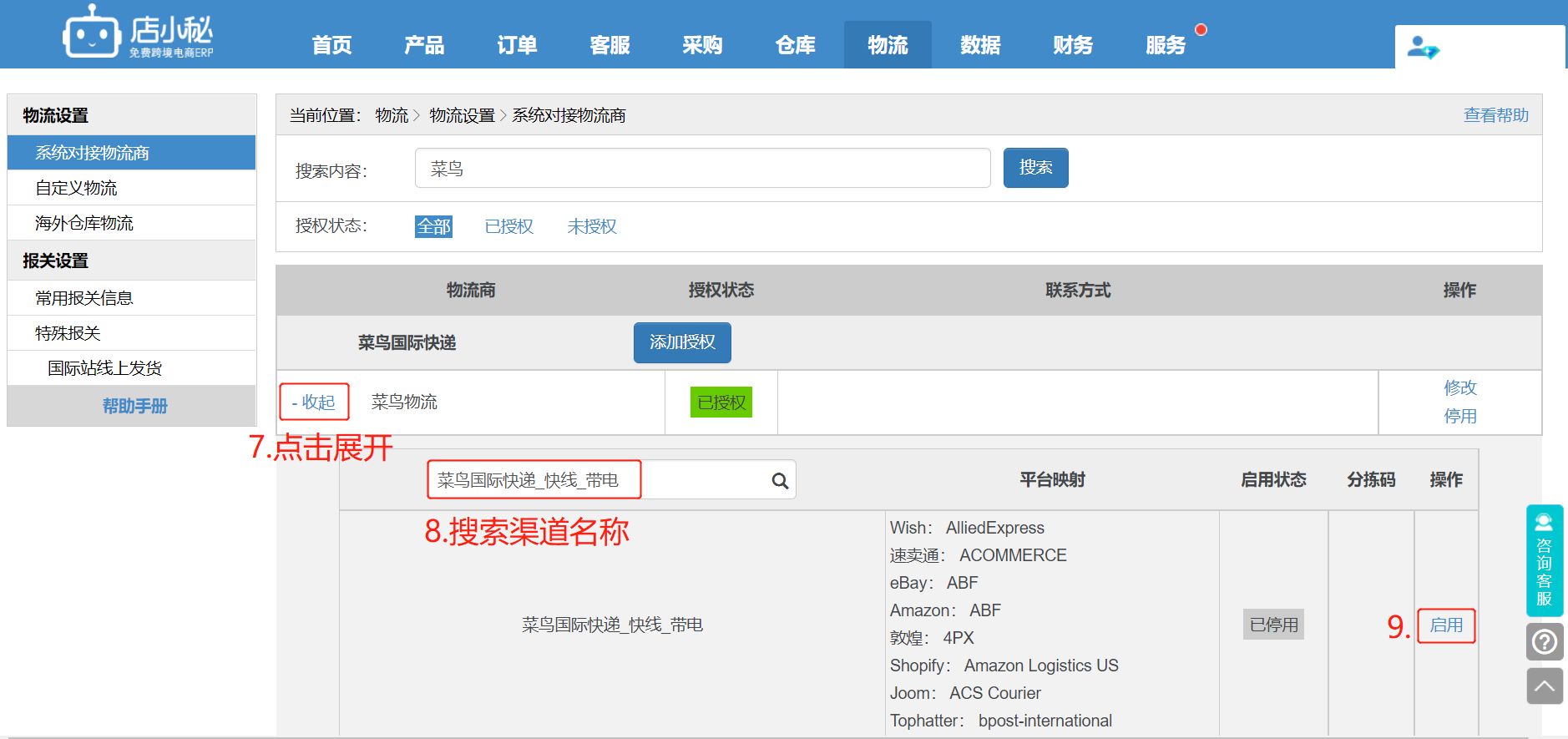Viewport: 1568px width, 739px height.
Task: Collapse the 菜鸟物流 row with 收起
Action: pyautogui.click(x=314, y=402)
